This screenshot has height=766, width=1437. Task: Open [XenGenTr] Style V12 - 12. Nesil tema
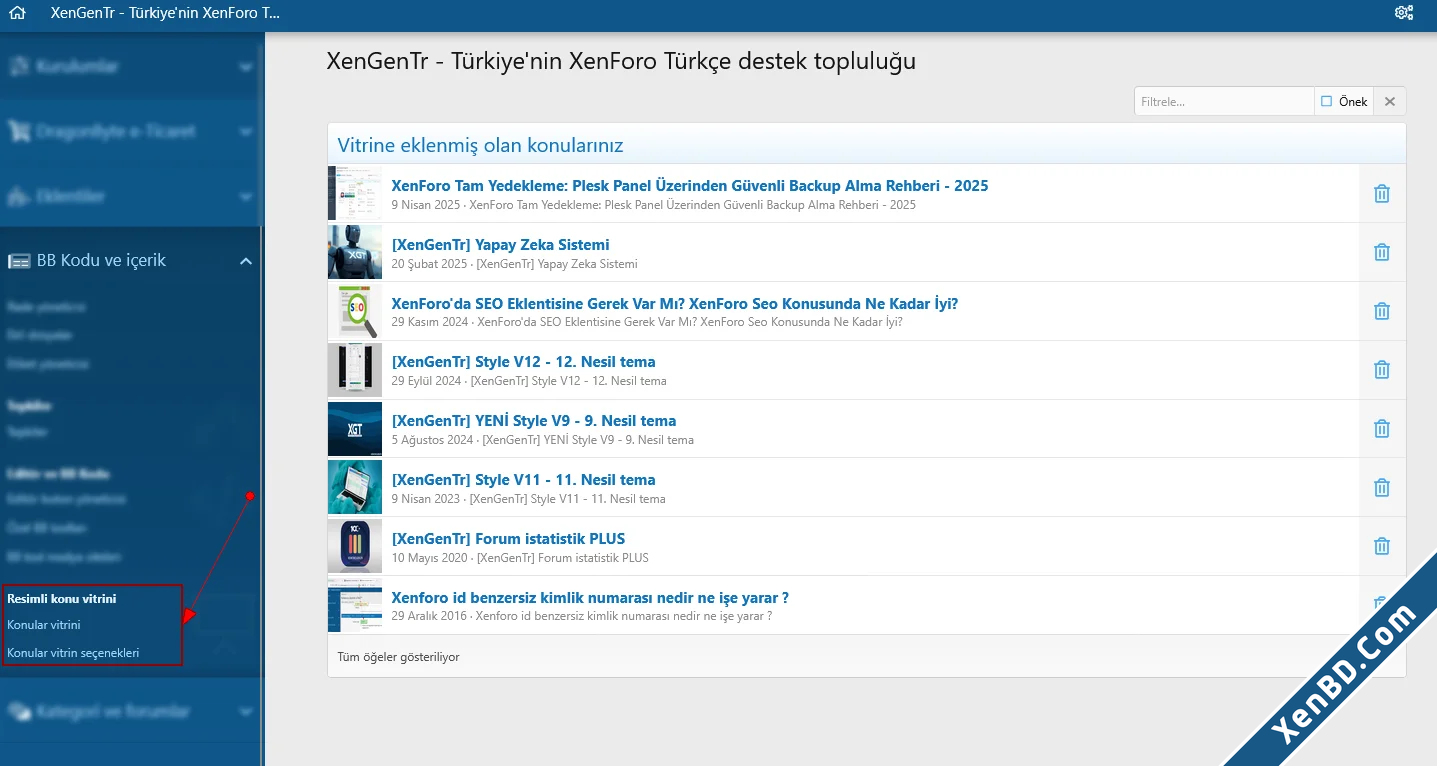(x=523, y=362)
